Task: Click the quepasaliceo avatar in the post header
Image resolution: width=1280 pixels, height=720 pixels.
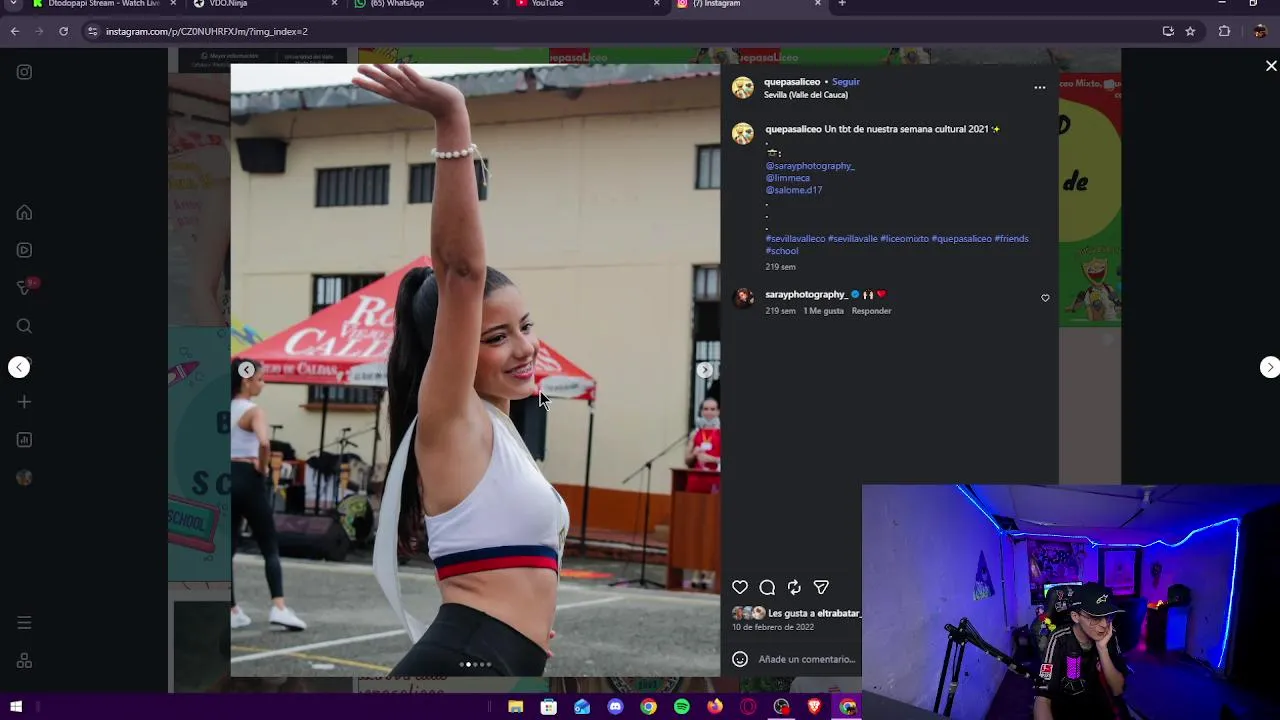Action: [743, 88]
